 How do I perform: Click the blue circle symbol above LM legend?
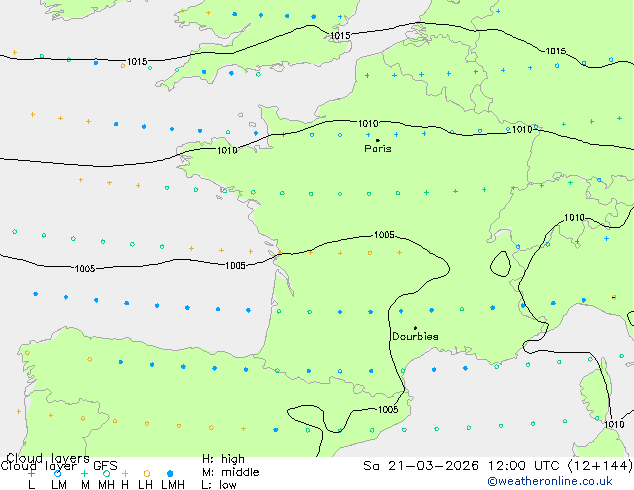pos(57,473)
